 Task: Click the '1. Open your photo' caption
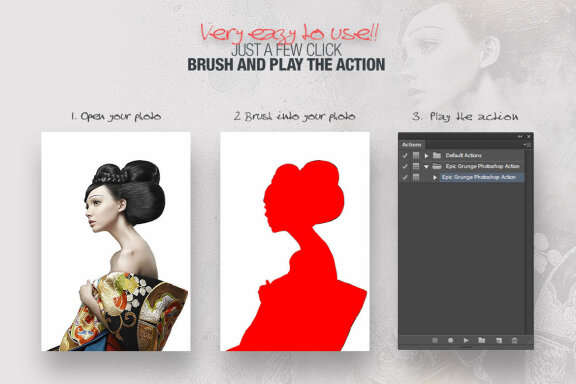pos(116,117)
